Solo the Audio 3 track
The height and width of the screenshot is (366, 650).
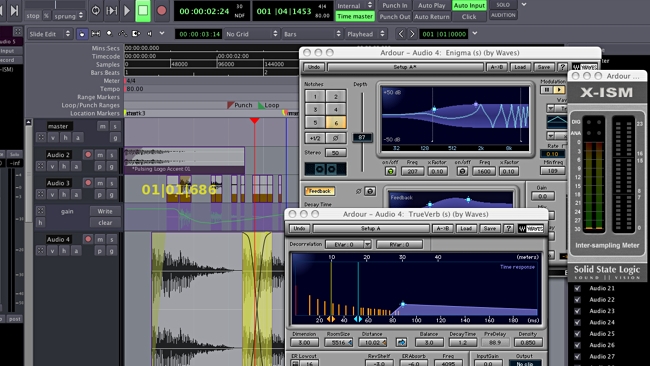click(x=112, y=183)
